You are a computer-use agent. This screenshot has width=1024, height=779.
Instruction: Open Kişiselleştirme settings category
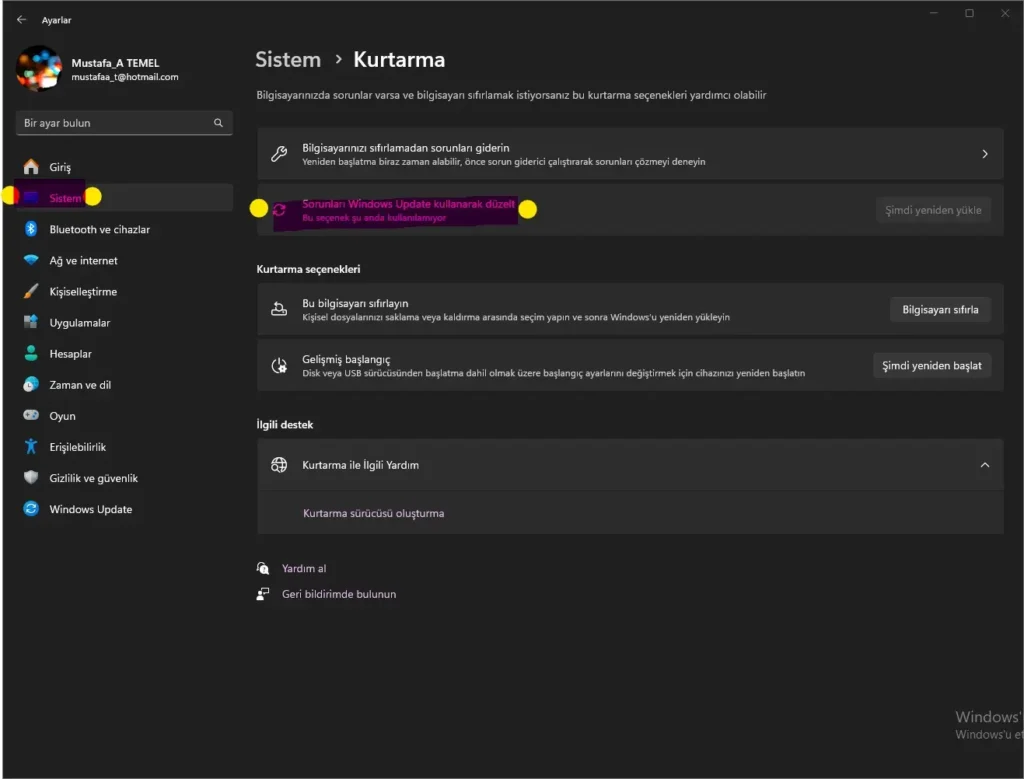pos(124,291)
